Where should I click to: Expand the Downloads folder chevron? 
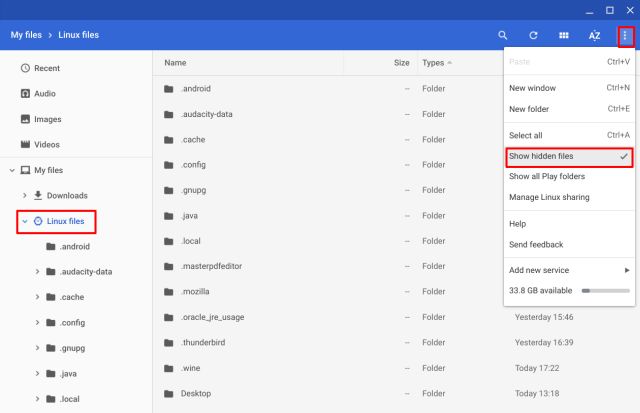tap(24, 196)
